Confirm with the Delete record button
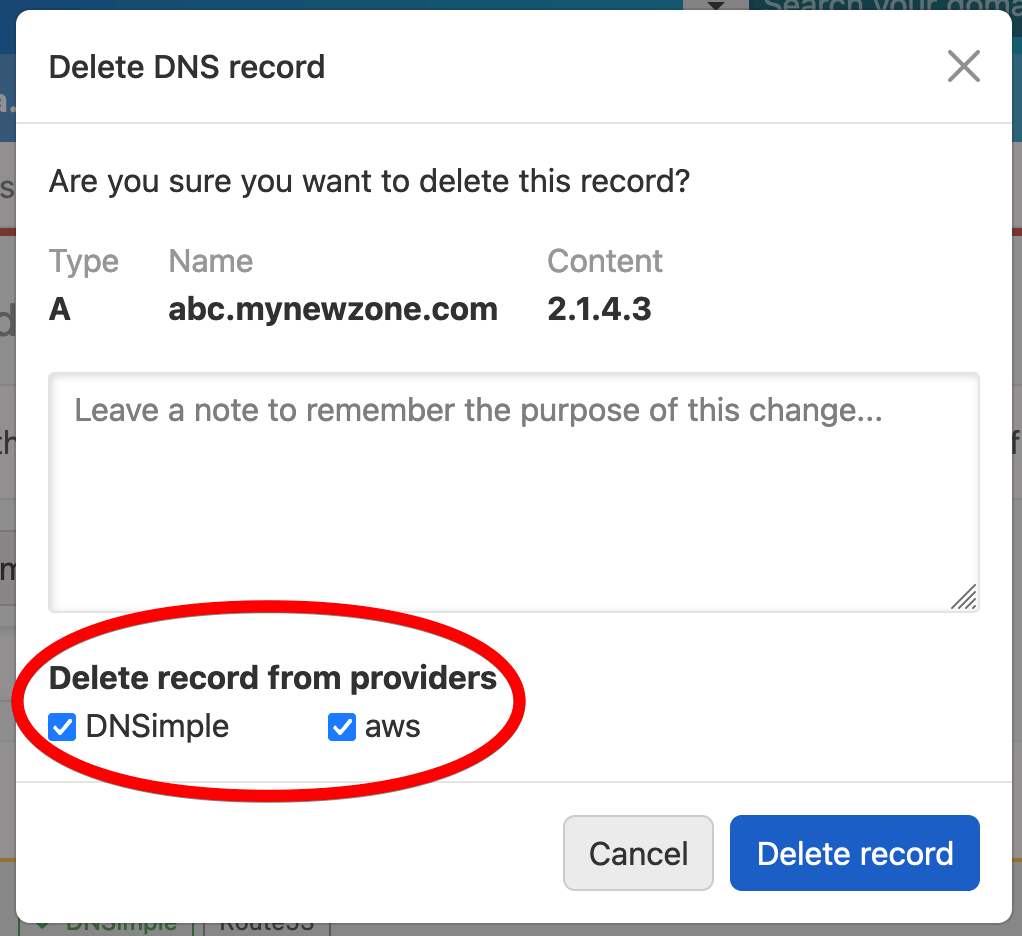Screen dimensions: 1022x936 tap(854, 853)
